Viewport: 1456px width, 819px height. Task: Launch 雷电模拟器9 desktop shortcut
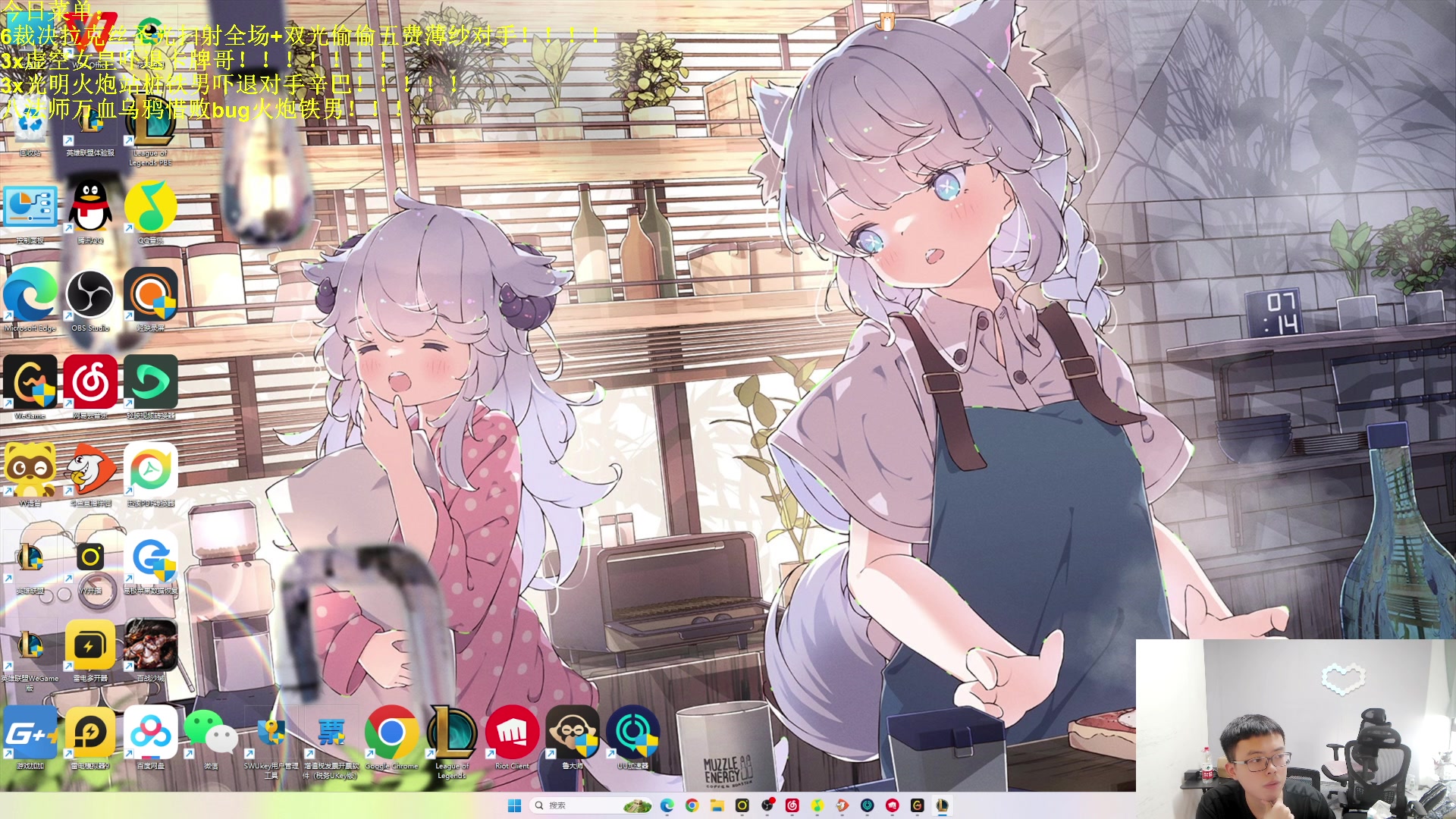click(90, 737)
